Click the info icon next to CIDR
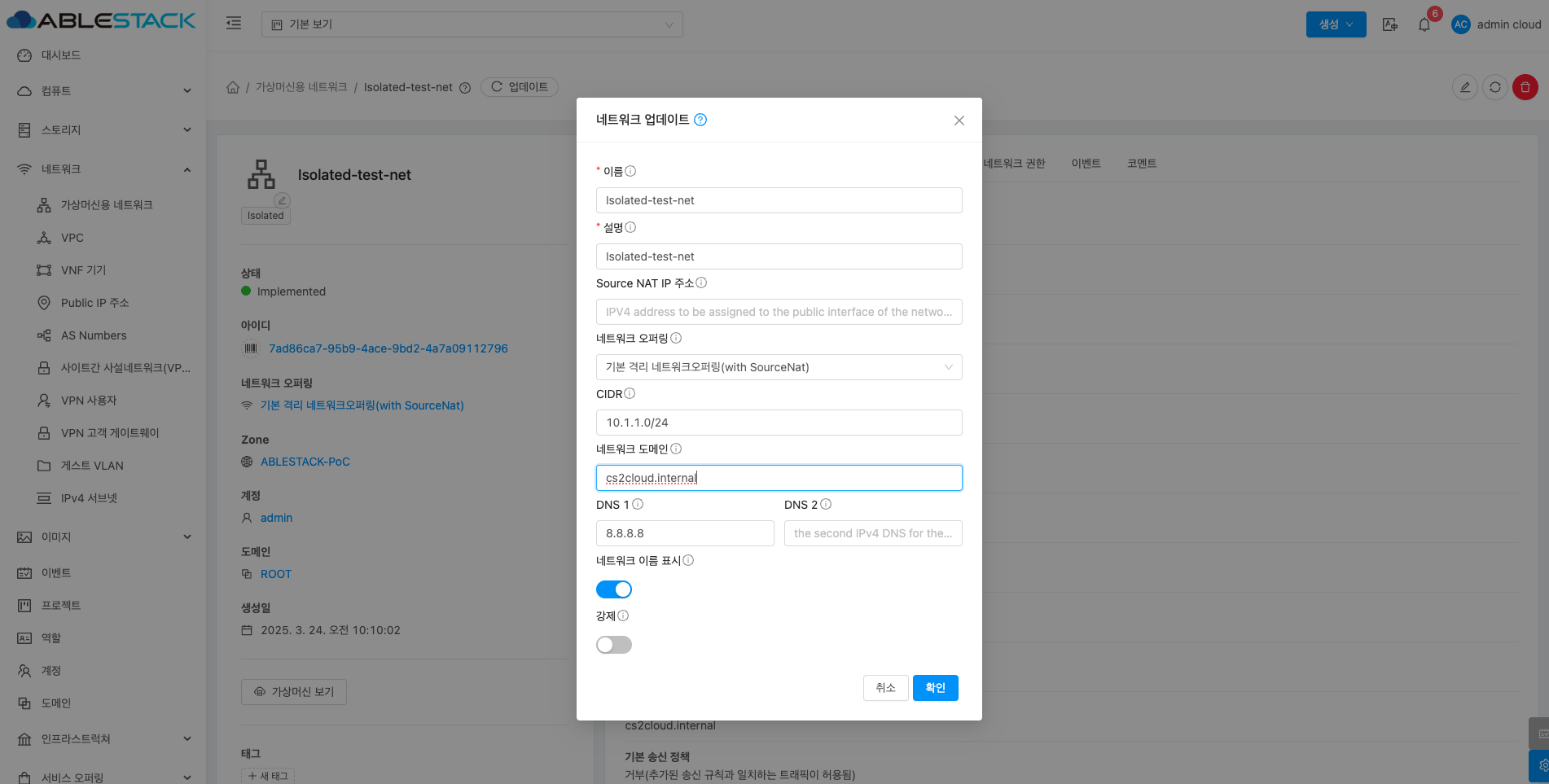1549x784 pixels. [630, 394]
